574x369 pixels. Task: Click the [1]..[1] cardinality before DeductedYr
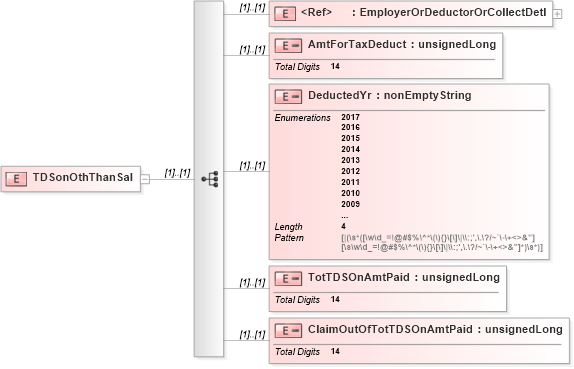pyautogui.click(x=253, y=165)
